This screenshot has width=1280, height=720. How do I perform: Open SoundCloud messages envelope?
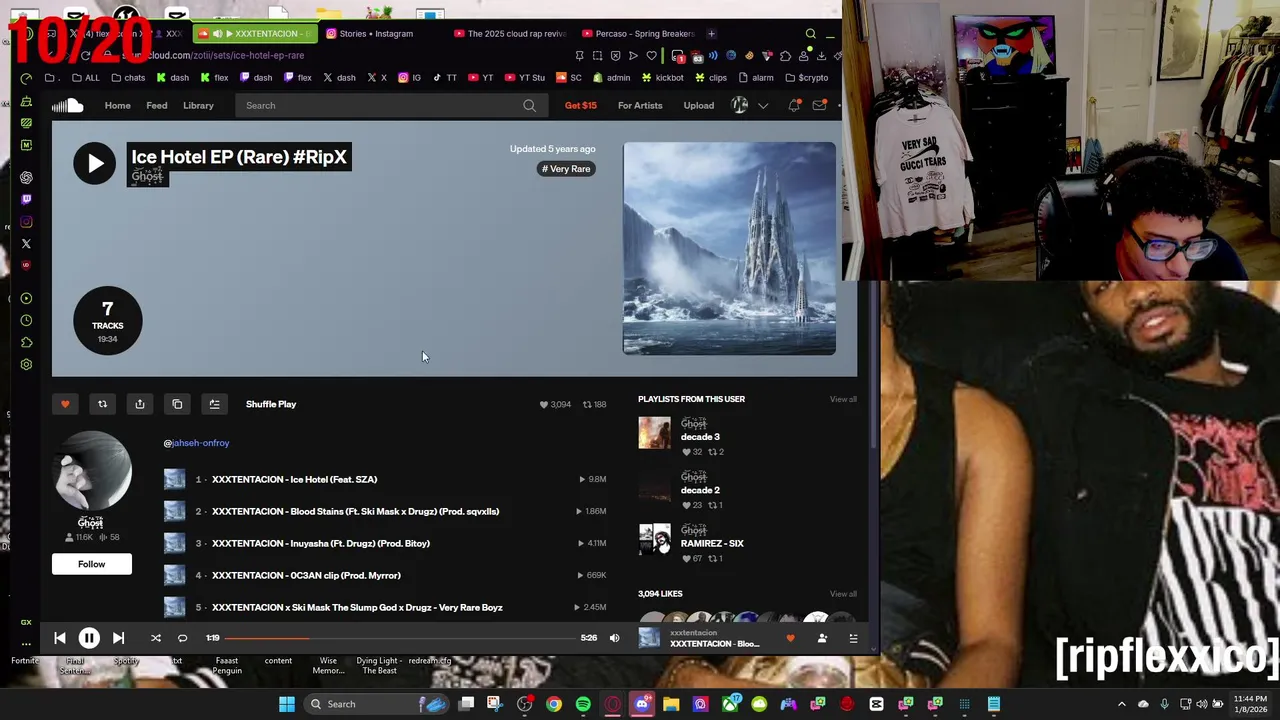(x=819, y=105)
